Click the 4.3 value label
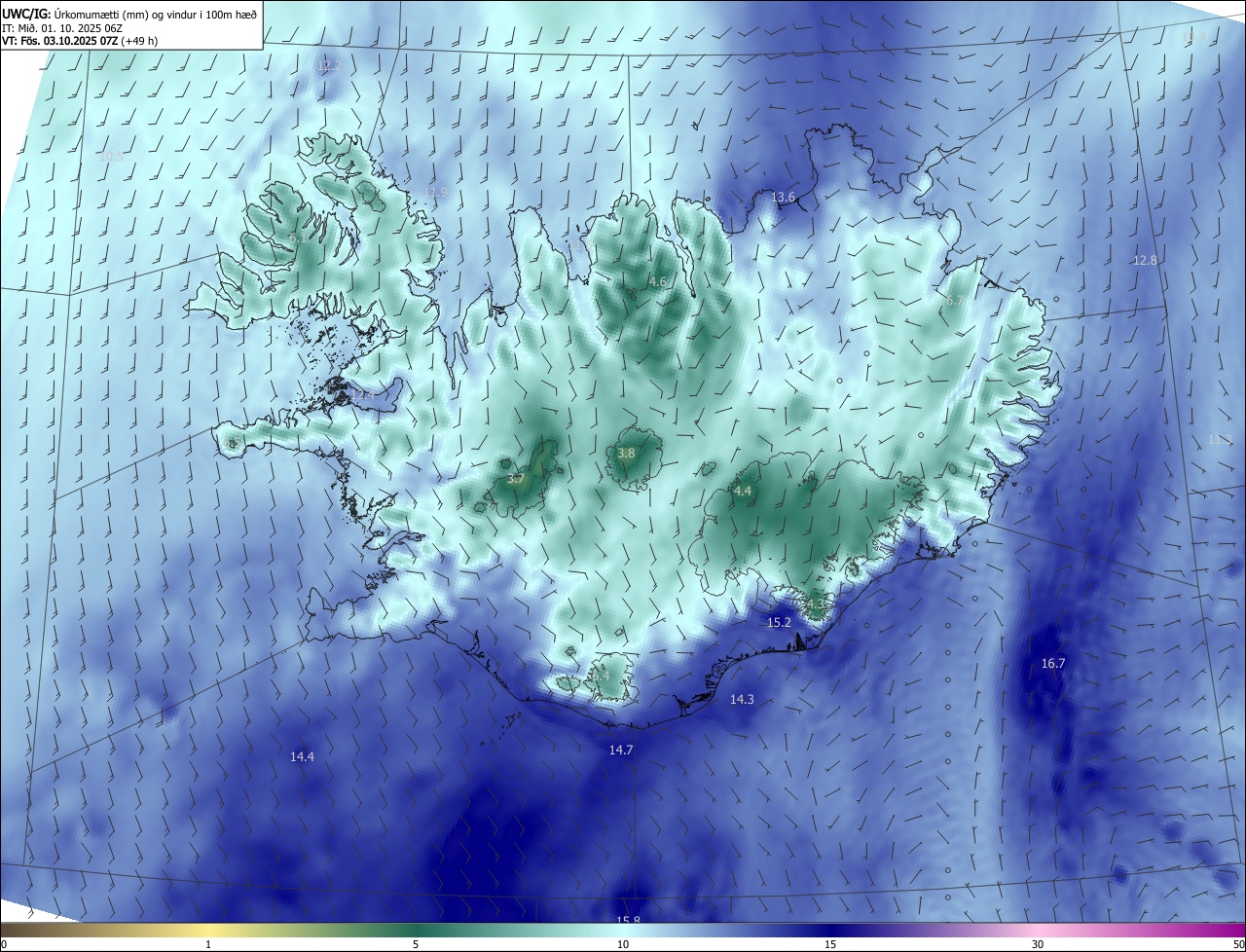Image resolution: width=1246 pixels, height=952 pixels. tap(816, 604)
